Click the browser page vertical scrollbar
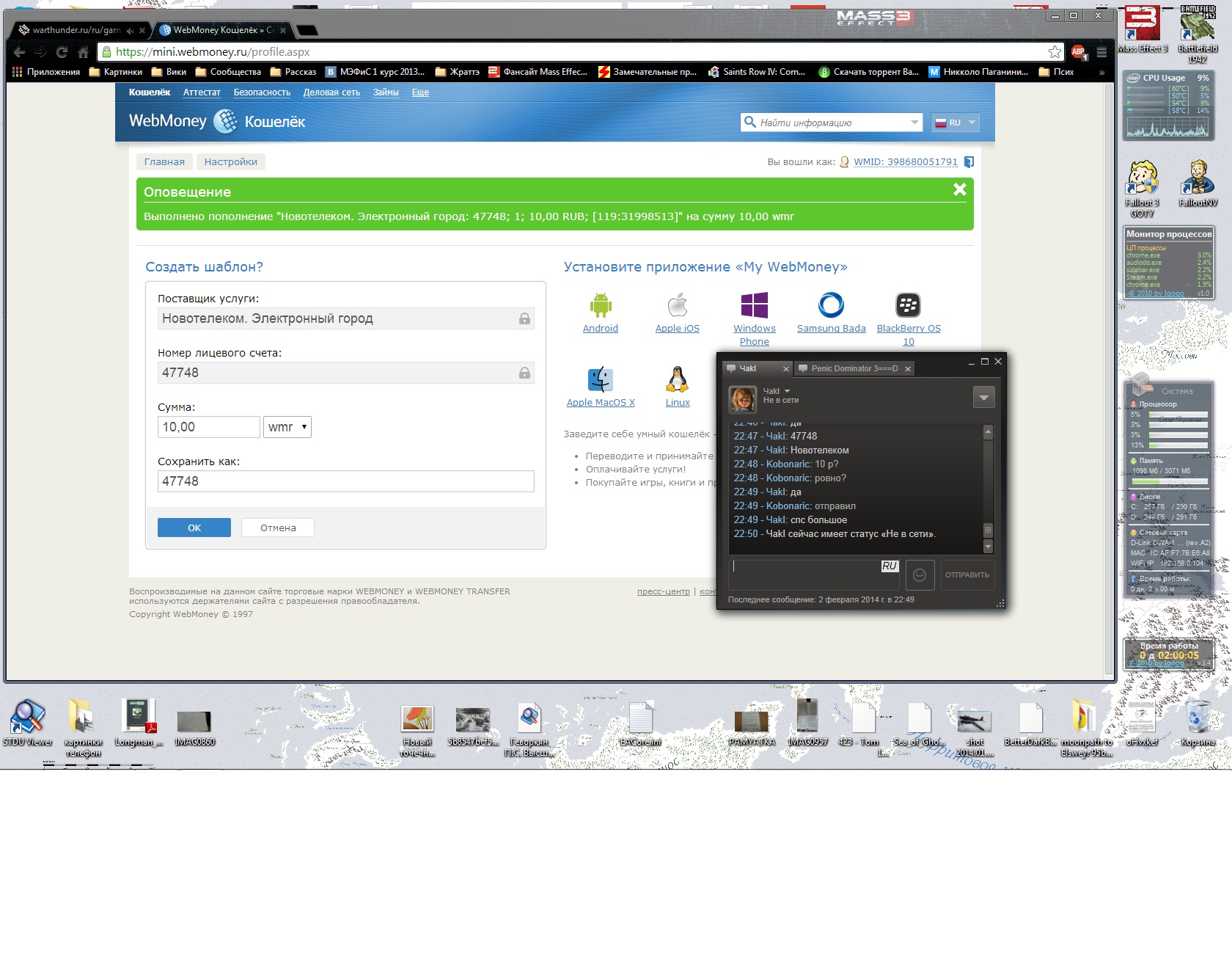Screen dimensions: 1232x967 1109,378
